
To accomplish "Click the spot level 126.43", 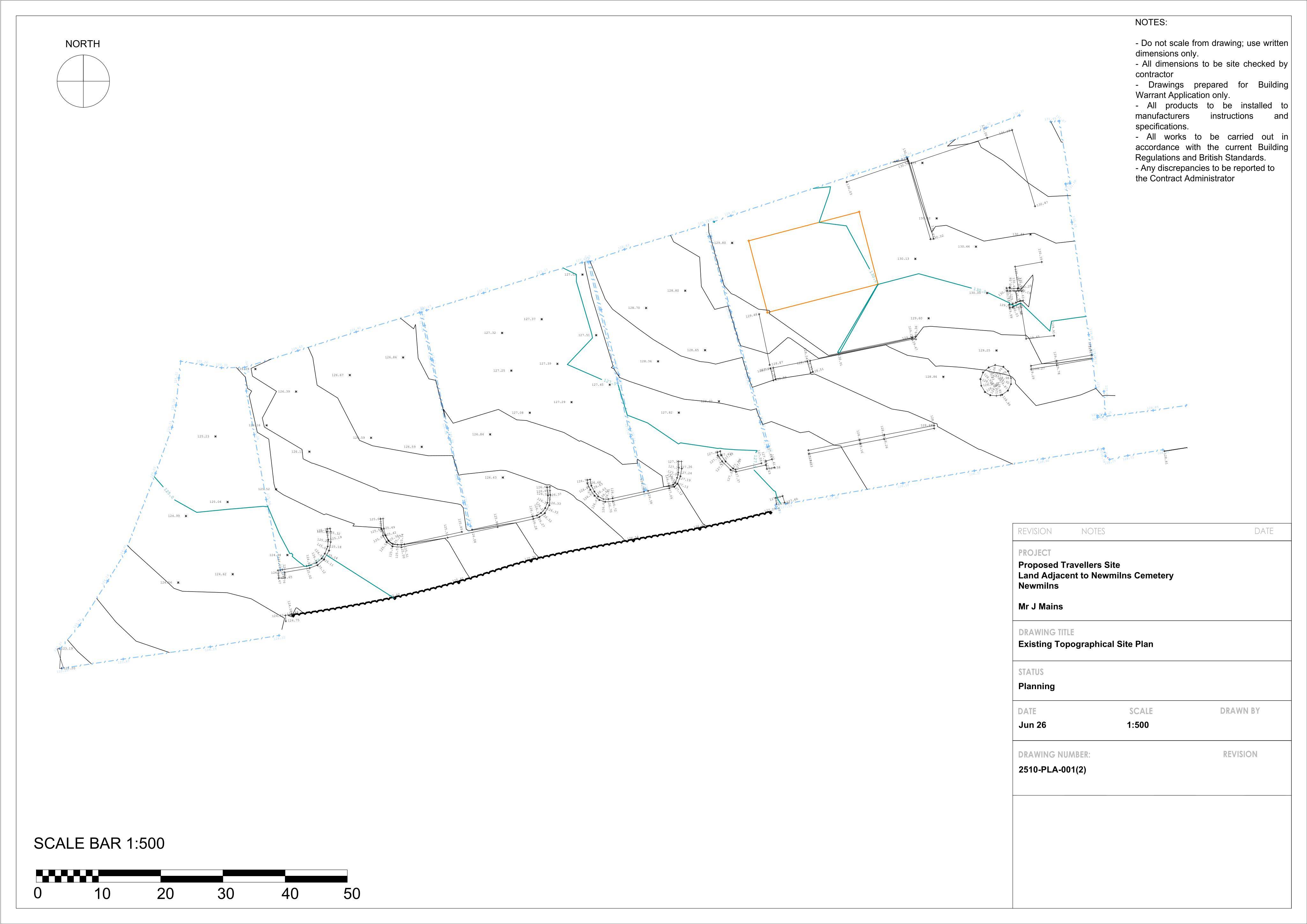I will [x=491, y=478].
